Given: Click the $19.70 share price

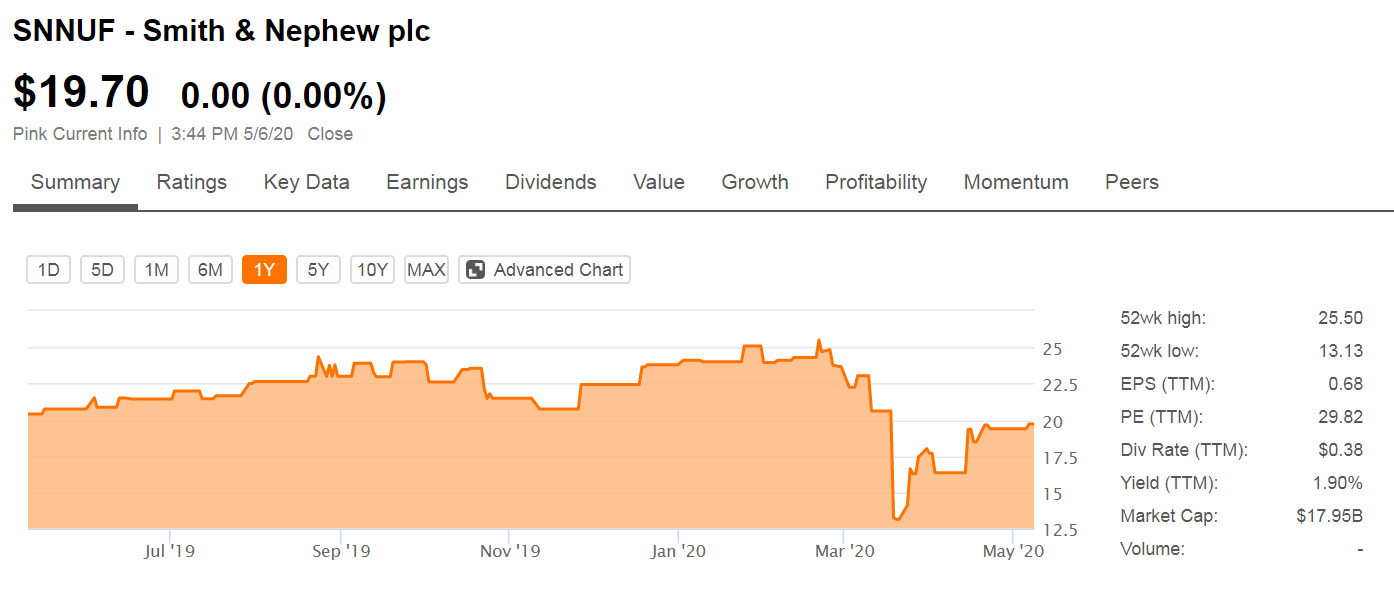Looking at the screenshot, I should coord(81,93).
